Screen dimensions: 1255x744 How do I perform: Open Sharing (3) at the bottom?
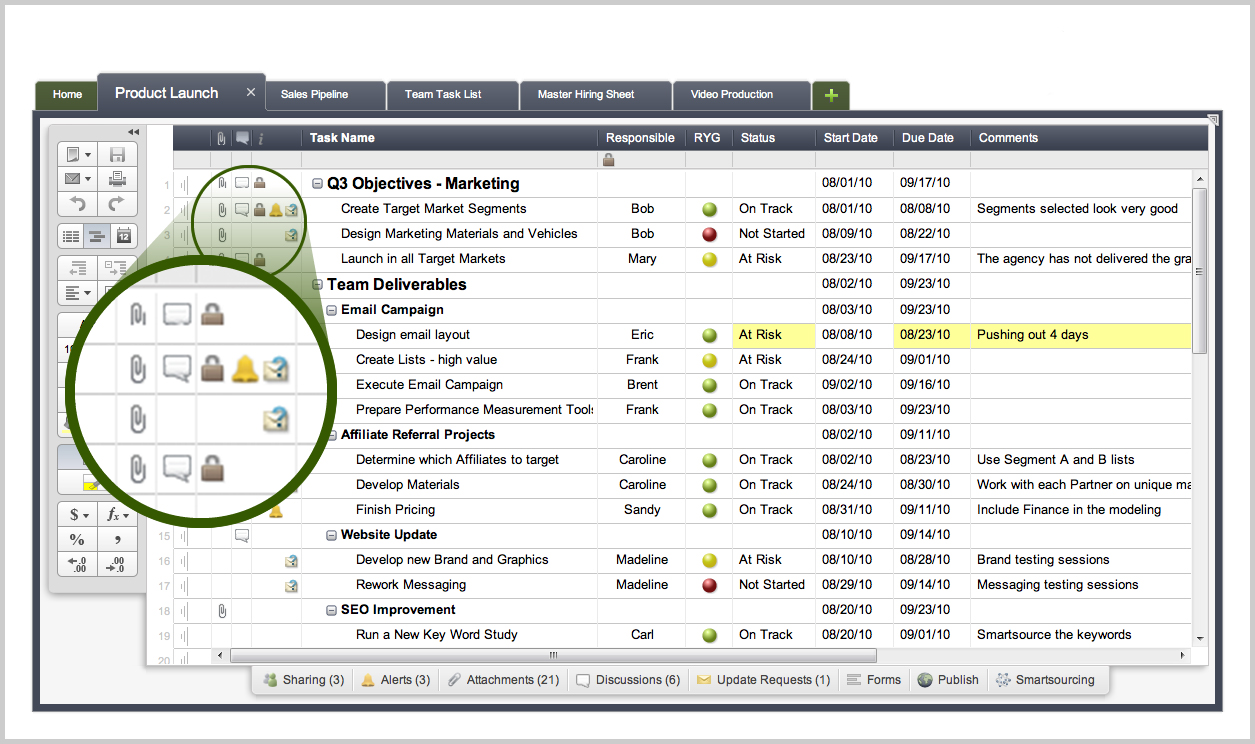coord(303,679)
